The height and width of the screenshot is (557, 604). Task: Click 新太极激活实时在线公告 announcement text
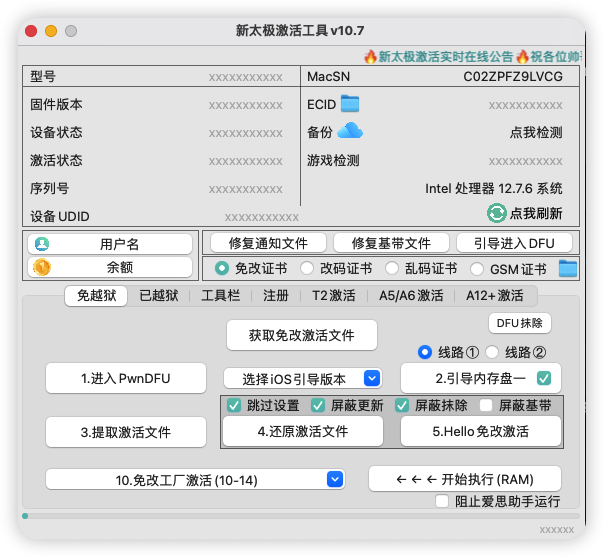[446, 57]
